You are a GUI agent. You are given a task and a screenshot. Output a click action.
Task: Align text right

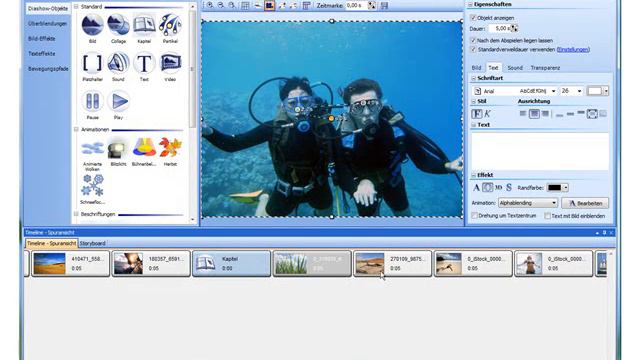point(545,114)
